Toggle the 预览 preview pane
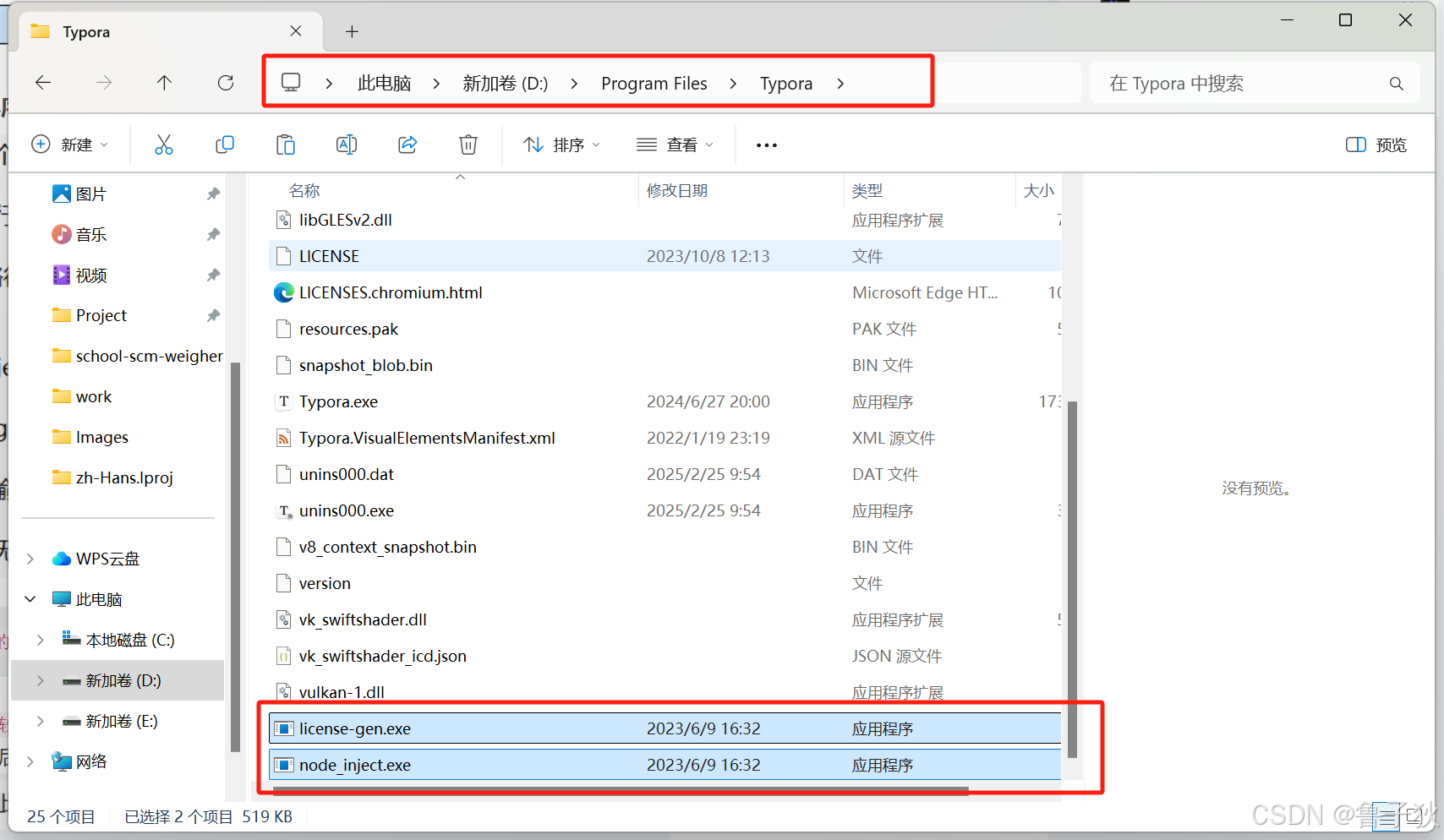 pos(1376,145)
